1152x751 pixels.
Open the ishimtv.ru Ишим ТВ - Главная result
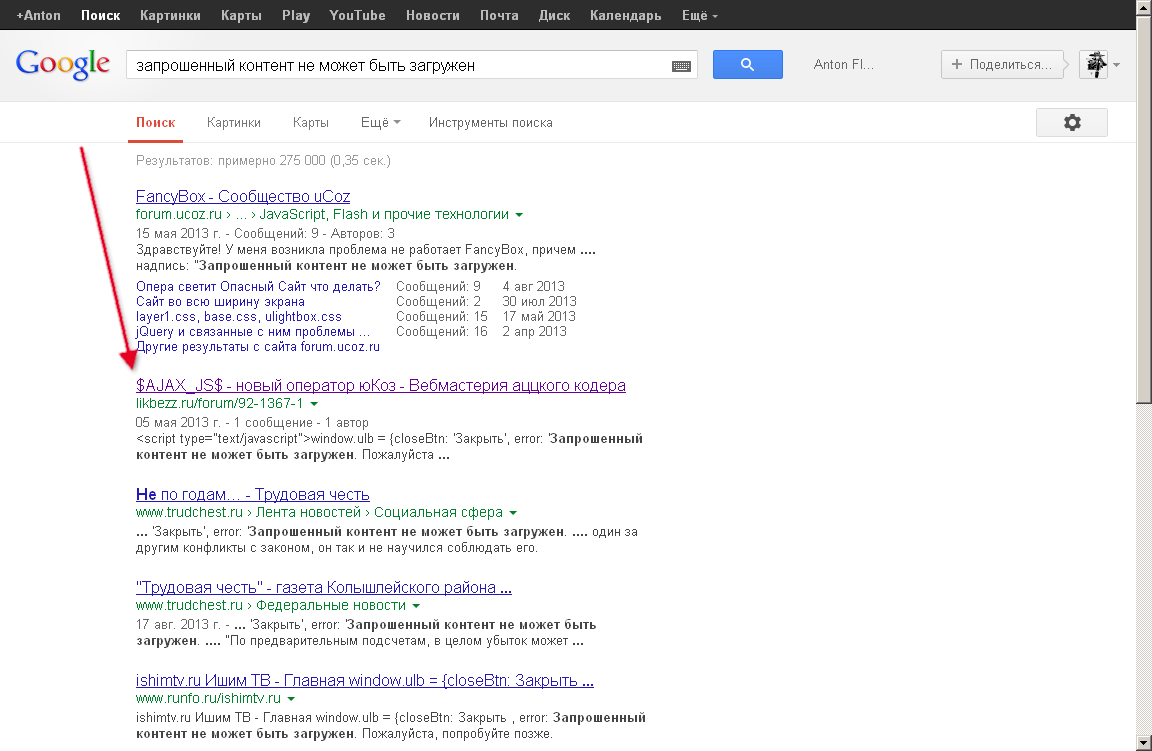(x=364, y=680)
